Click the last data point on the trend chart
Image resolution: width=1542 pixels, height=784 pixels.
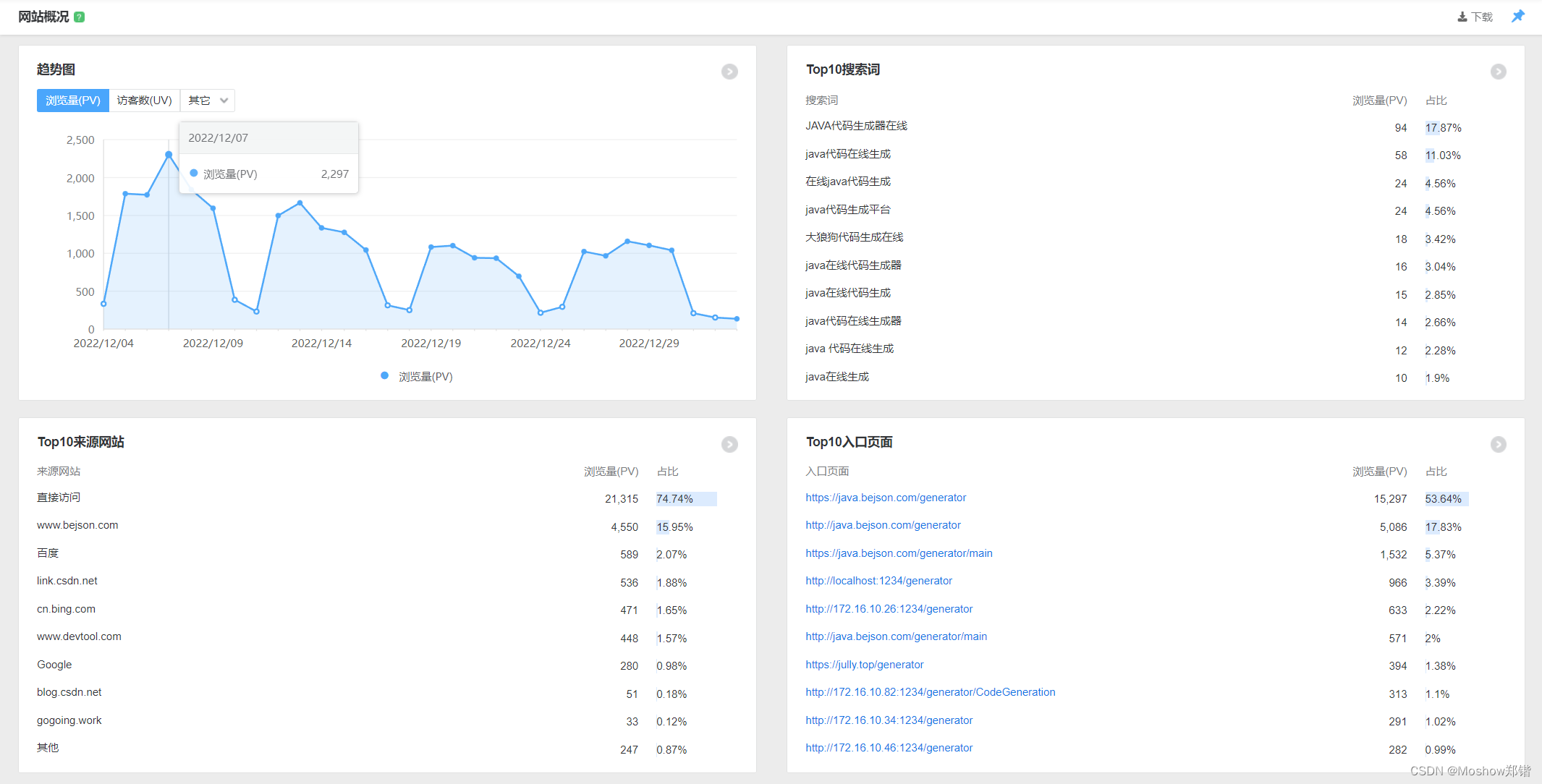(737, 319)
